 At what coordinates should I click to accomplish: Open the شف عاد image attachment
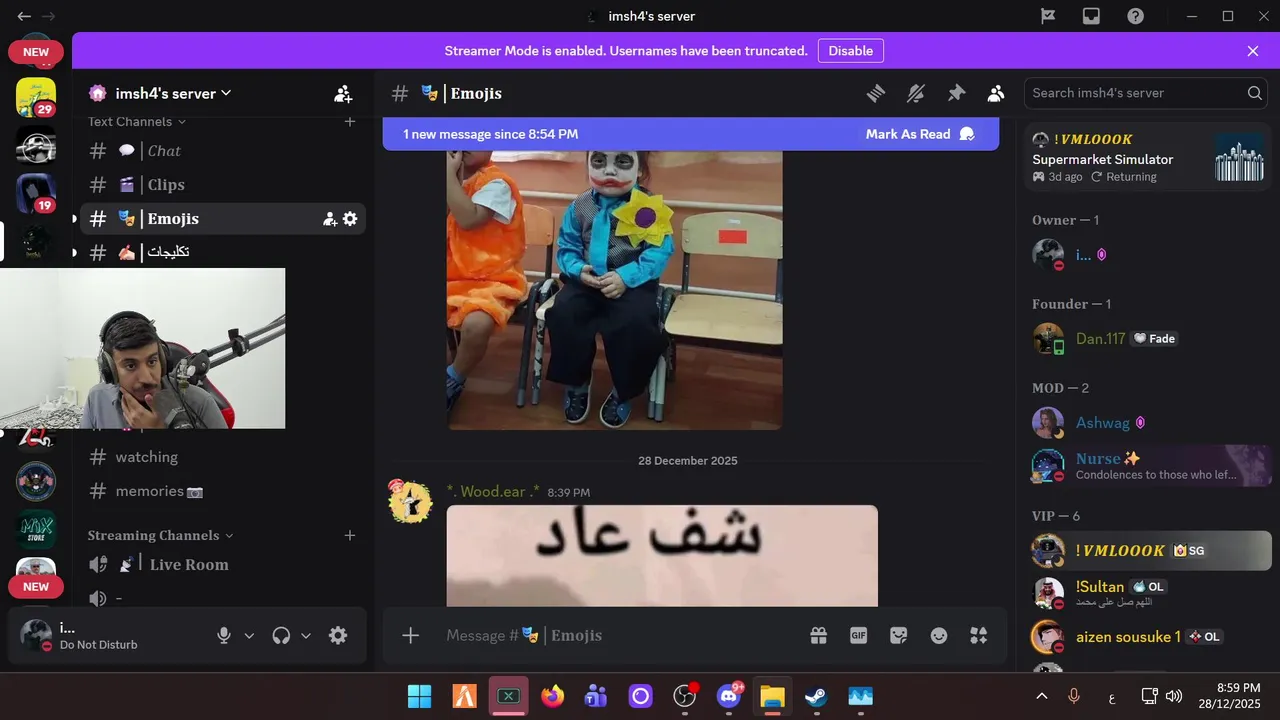pos(662,556)
